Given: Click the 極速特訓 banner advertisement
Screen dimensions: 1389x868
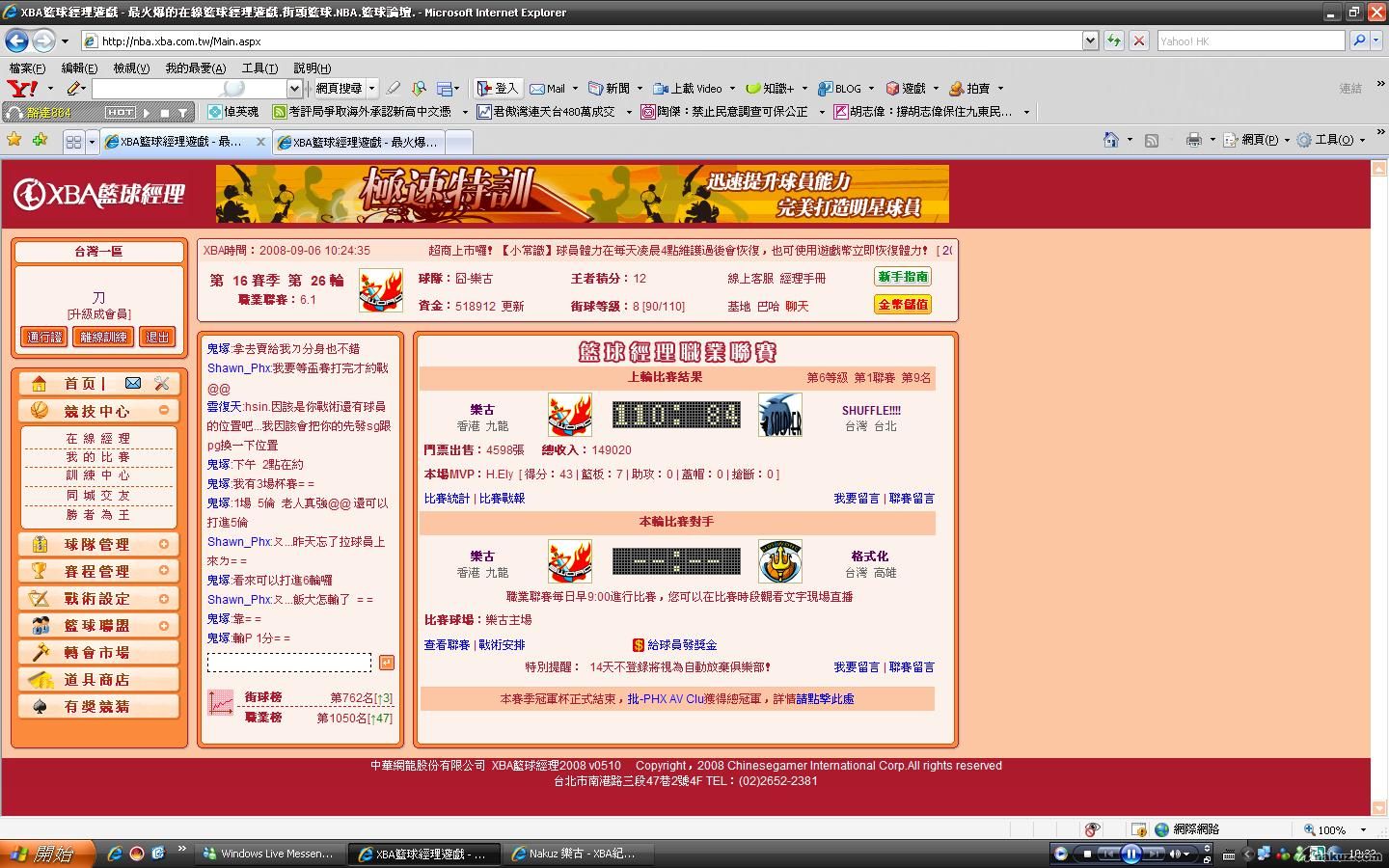Looking at the screenshot, I should pyautogui.click(x=582, y=194).
